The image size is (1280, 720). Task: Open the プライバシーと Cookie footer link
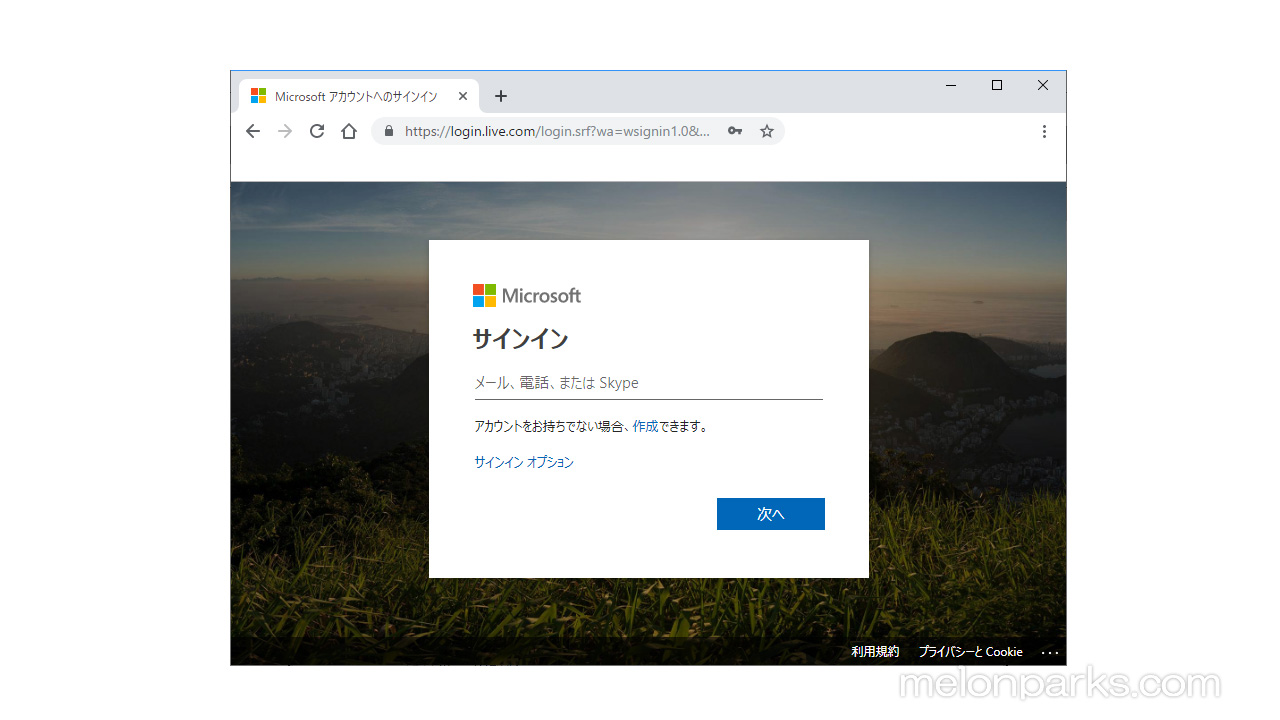point(971,652)
